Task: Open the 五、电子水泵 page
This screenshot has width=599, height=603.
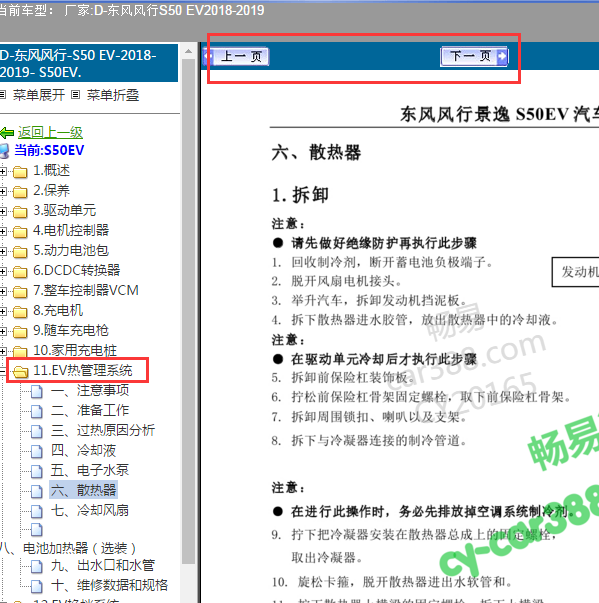Action: click(x=90, y=470)
